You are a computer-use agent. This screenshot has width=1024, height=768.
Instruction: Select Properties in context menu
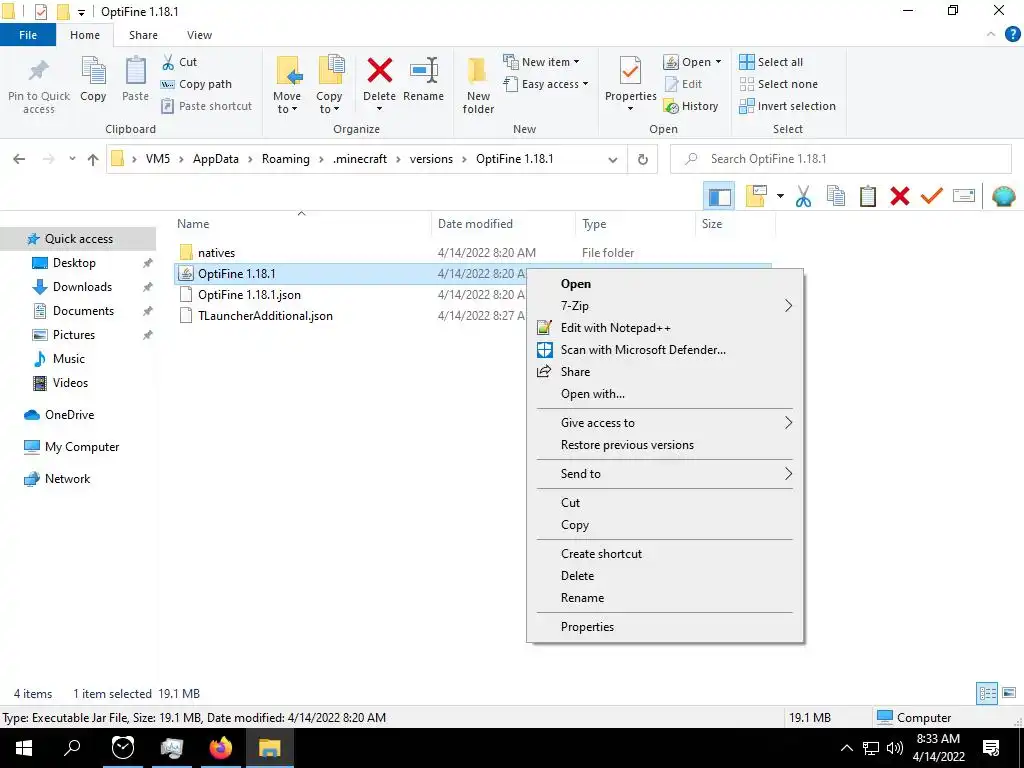tap(664, 627)
